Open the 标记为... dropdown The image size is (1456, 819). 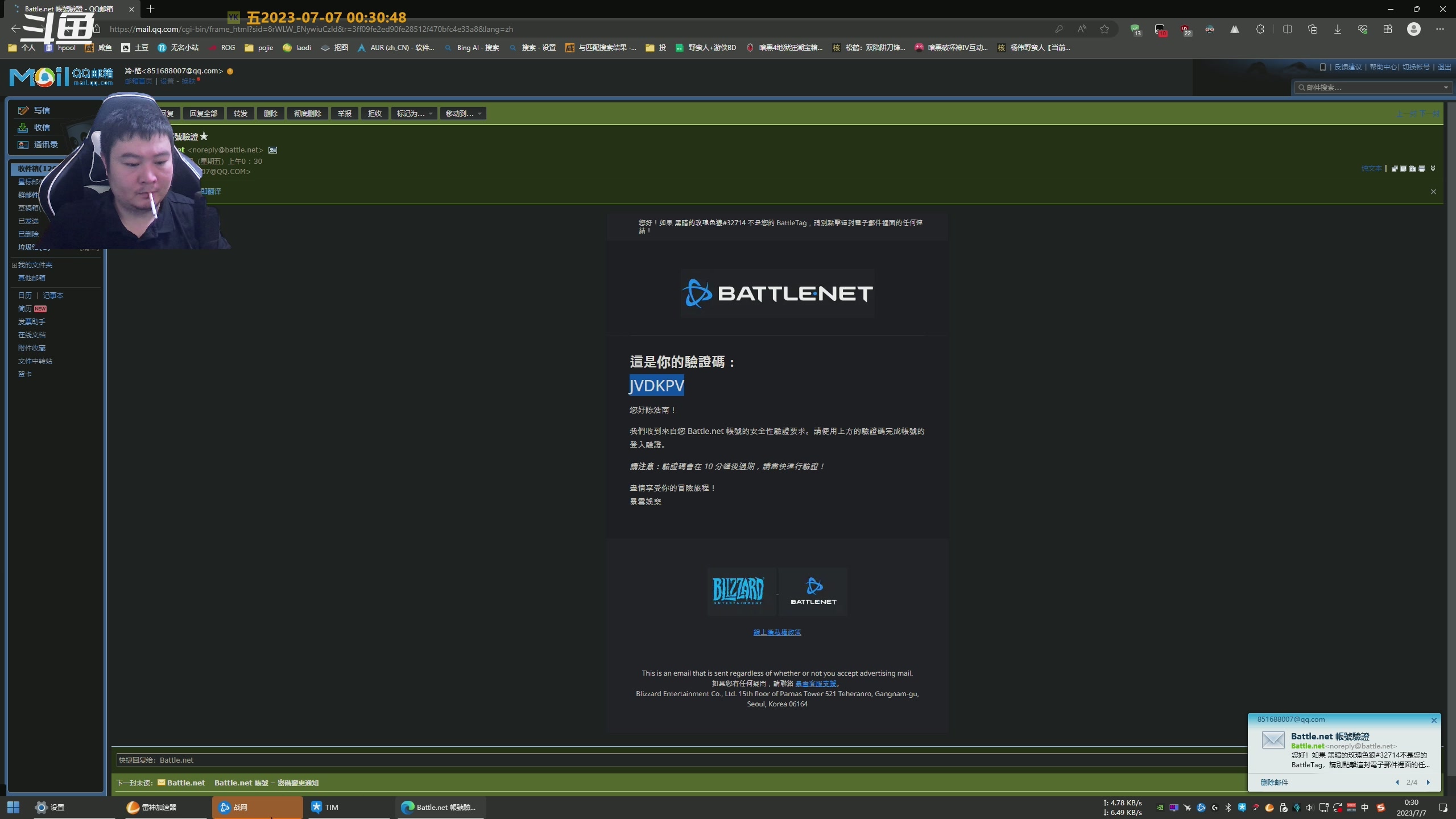(x=414, y=114)
